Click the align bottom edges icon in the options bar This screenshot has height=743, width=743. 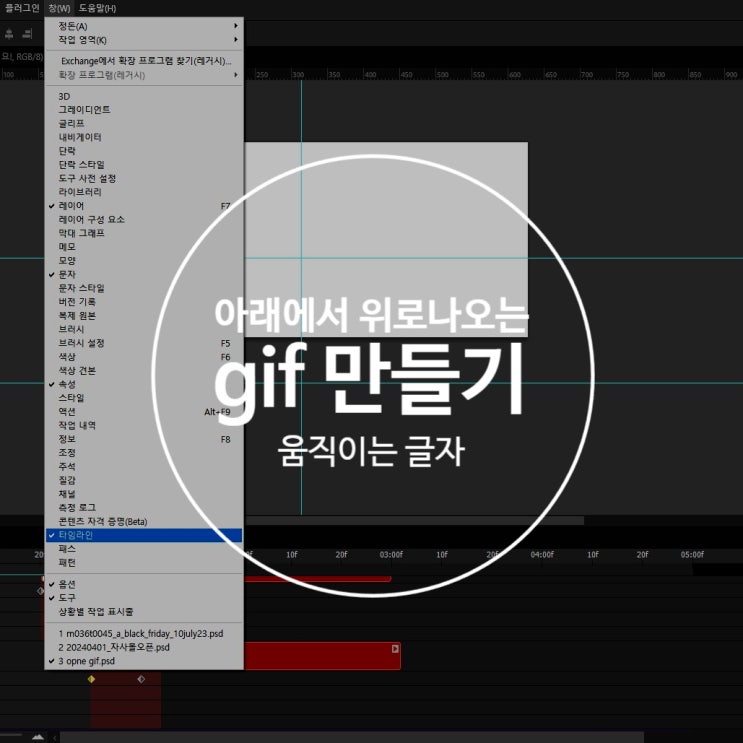coord(27,33)
